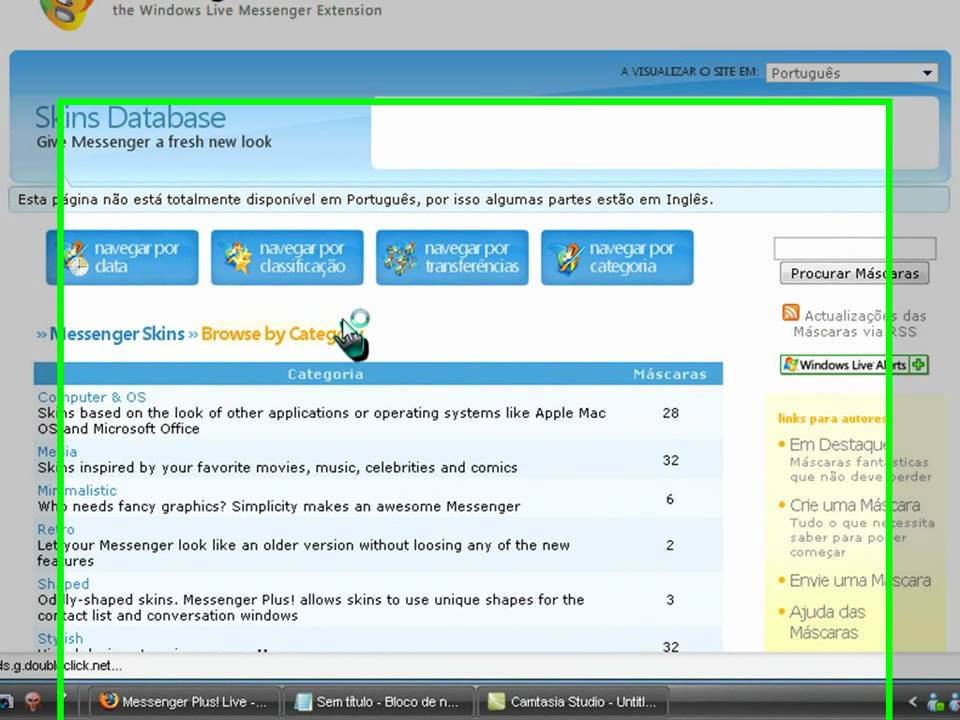Click the Procurar Máscaras button
The image size is (960, 720).
click(855, 273)
